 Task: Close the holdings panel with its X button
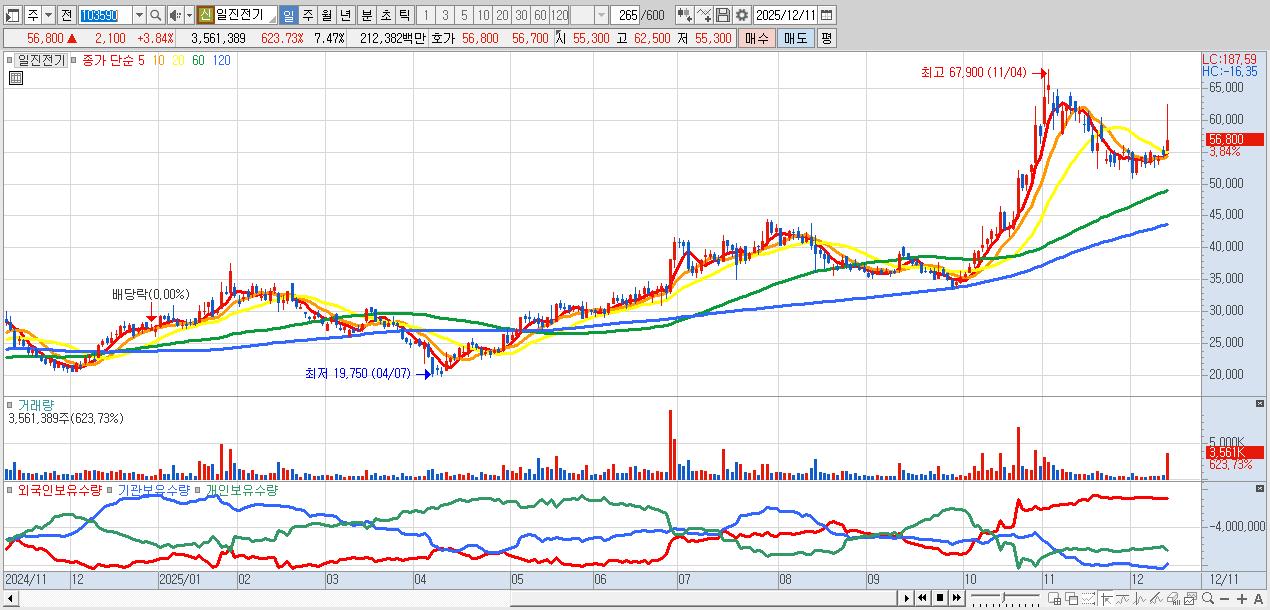coord(1259,488)
